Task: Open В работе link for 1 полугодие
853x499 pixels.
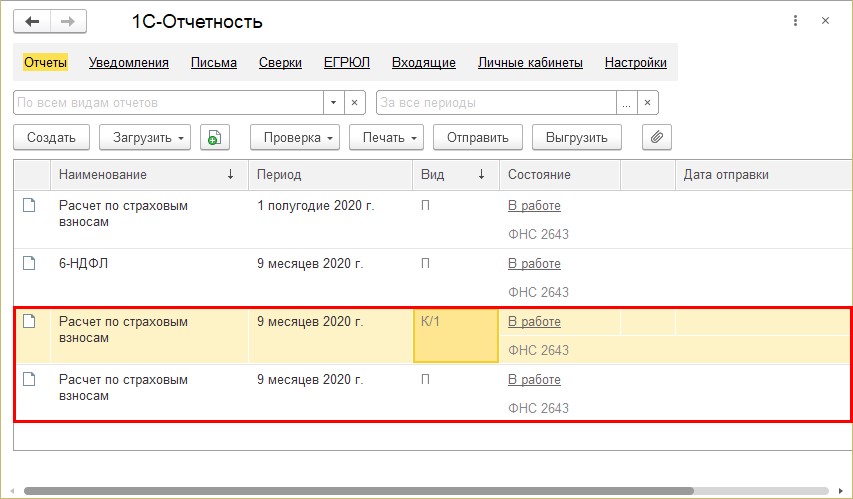Action: [534, 206]
